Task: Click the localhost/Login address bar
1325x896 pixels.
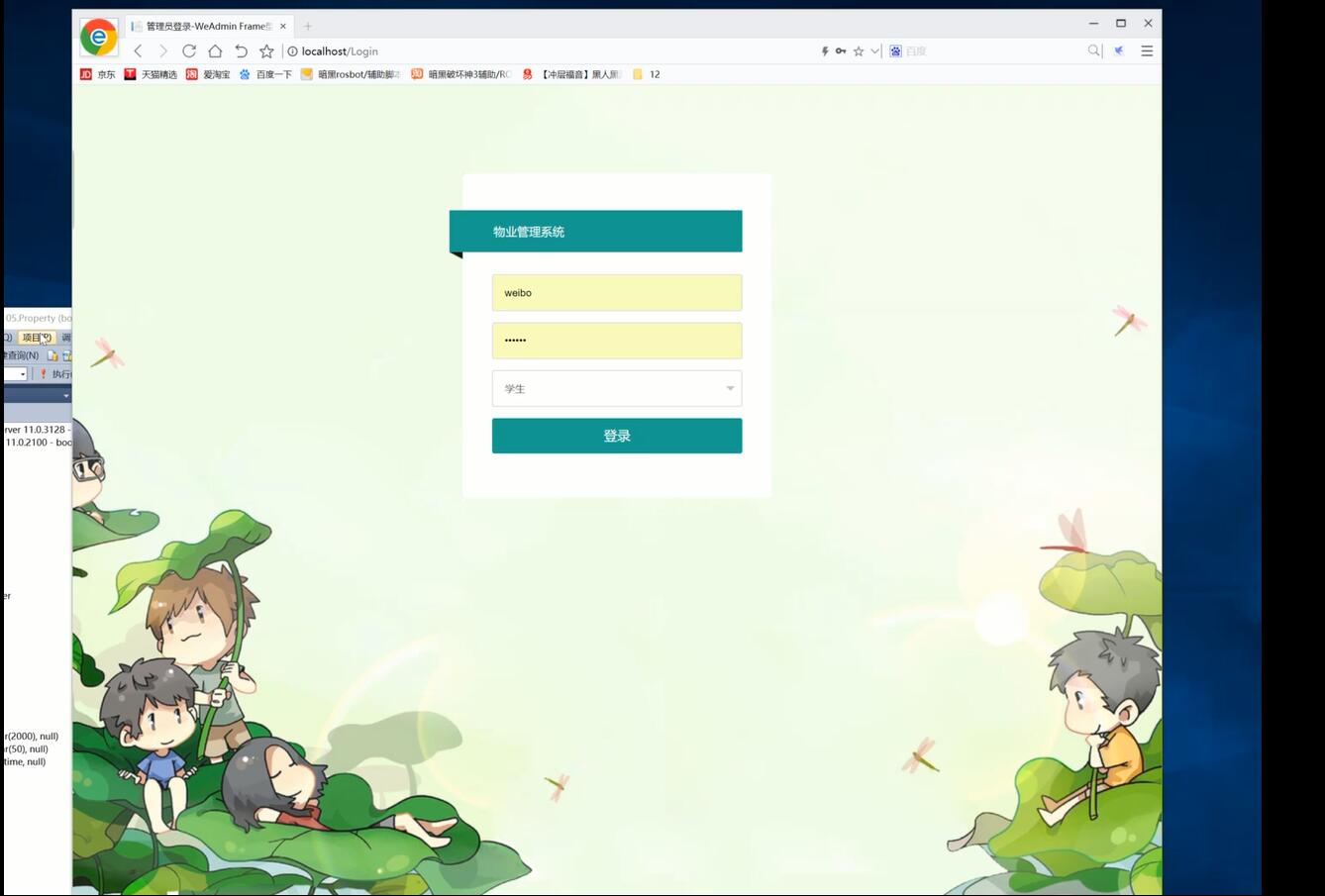Action: (x=550, y=51)
